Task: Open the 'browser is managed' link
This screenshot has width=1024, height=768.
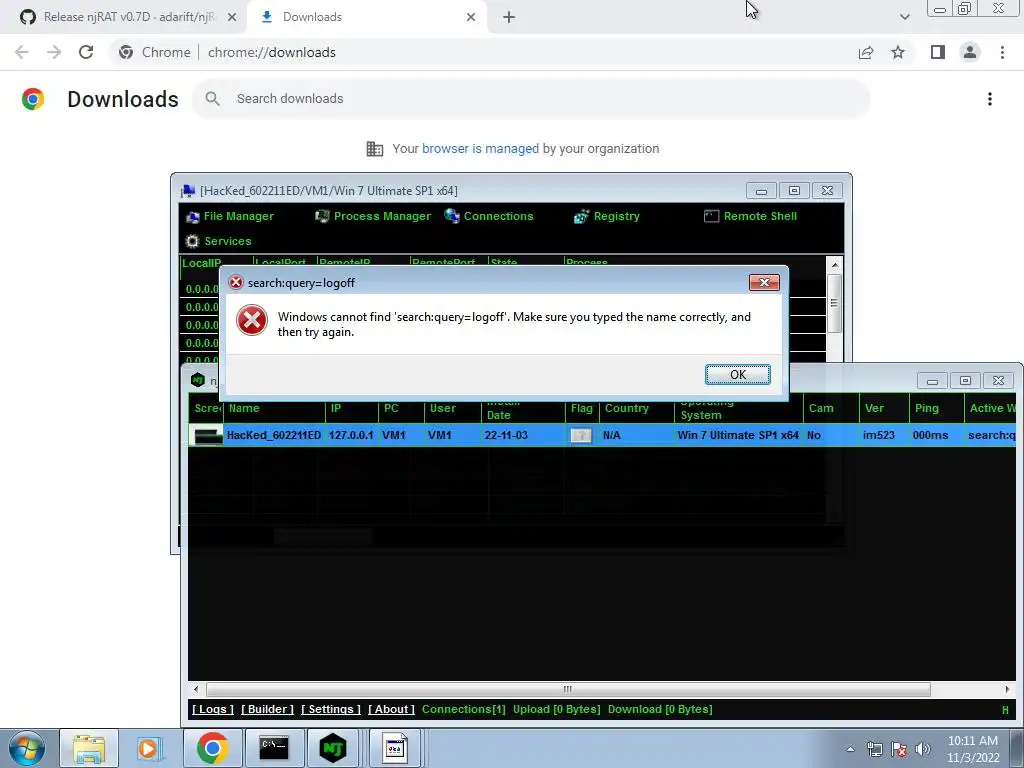Action: [480, 149]
